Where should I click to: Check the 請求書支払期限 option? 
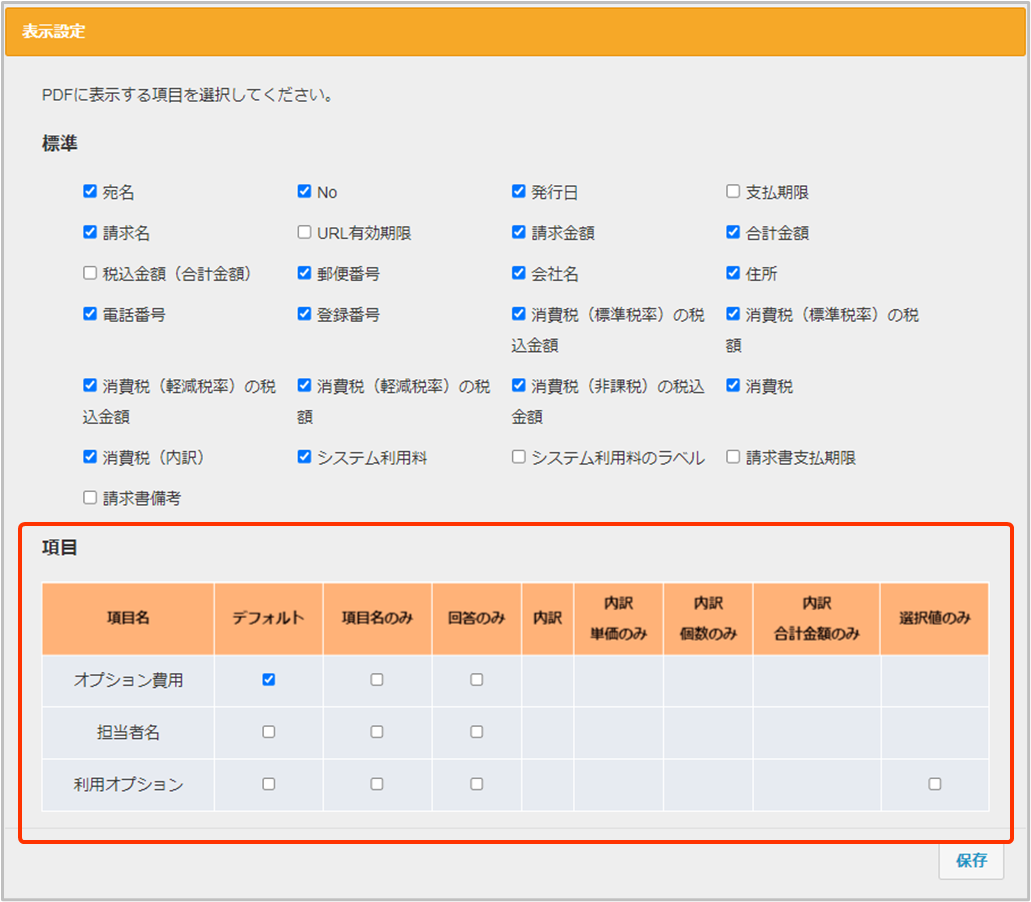pos(733,457)
